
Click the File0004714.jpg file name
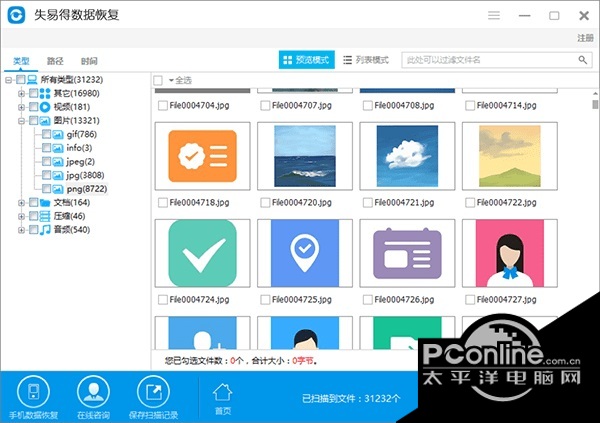pos(507,105)
